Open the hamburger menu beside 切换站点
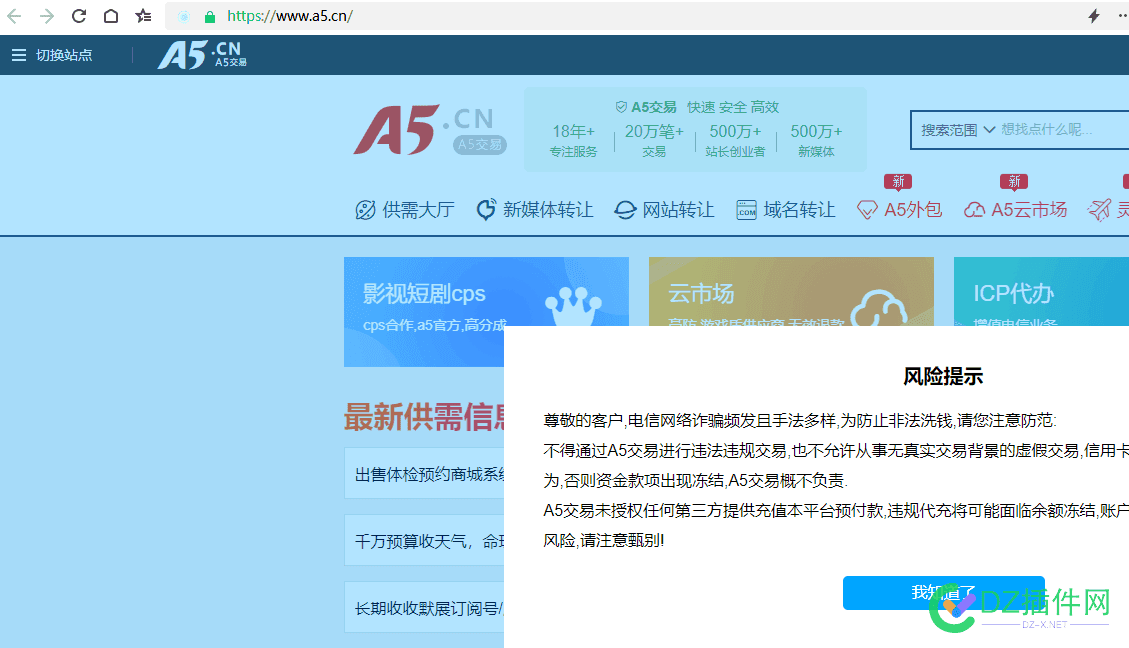 coord(19,55)
